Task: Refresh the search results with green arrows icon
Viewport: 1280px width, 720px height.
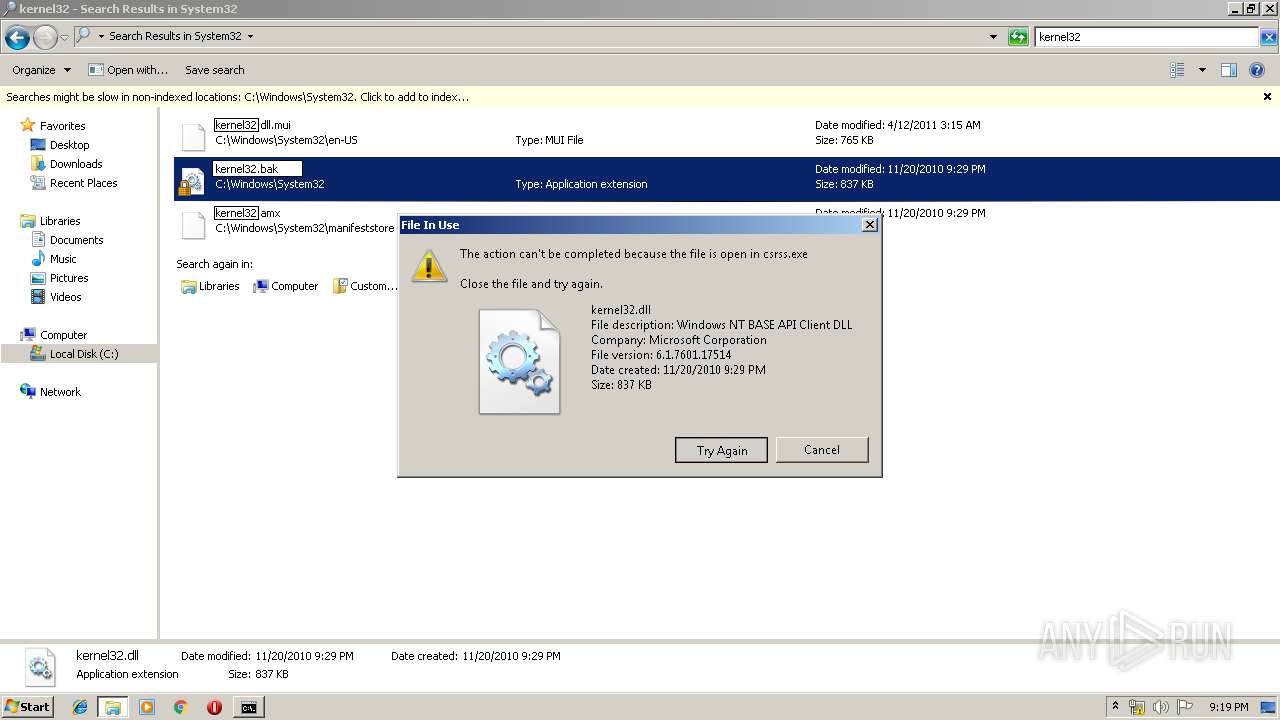Action: pos(1018,37)
